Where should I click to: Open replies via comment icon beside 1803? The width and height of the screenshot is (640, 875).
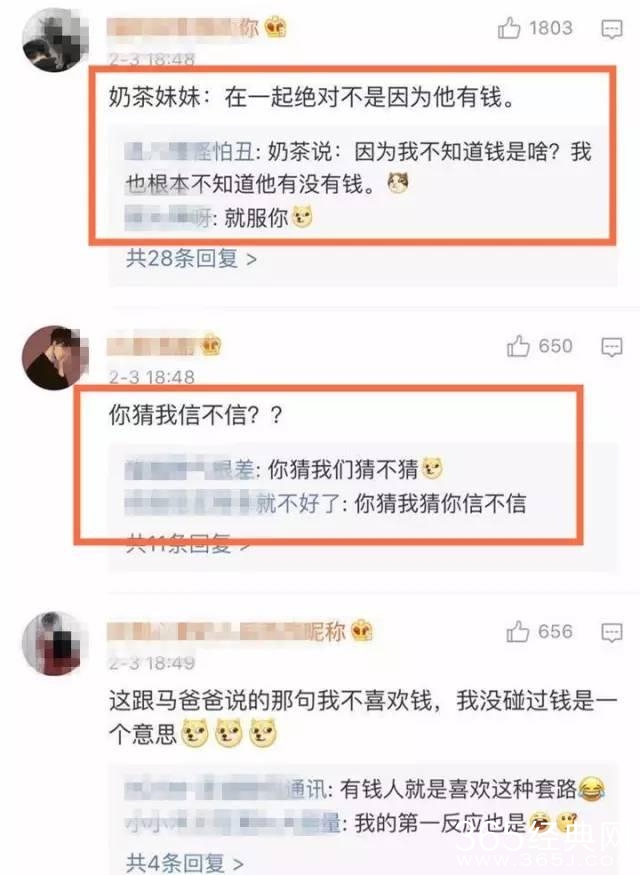[x=612, y=29]
